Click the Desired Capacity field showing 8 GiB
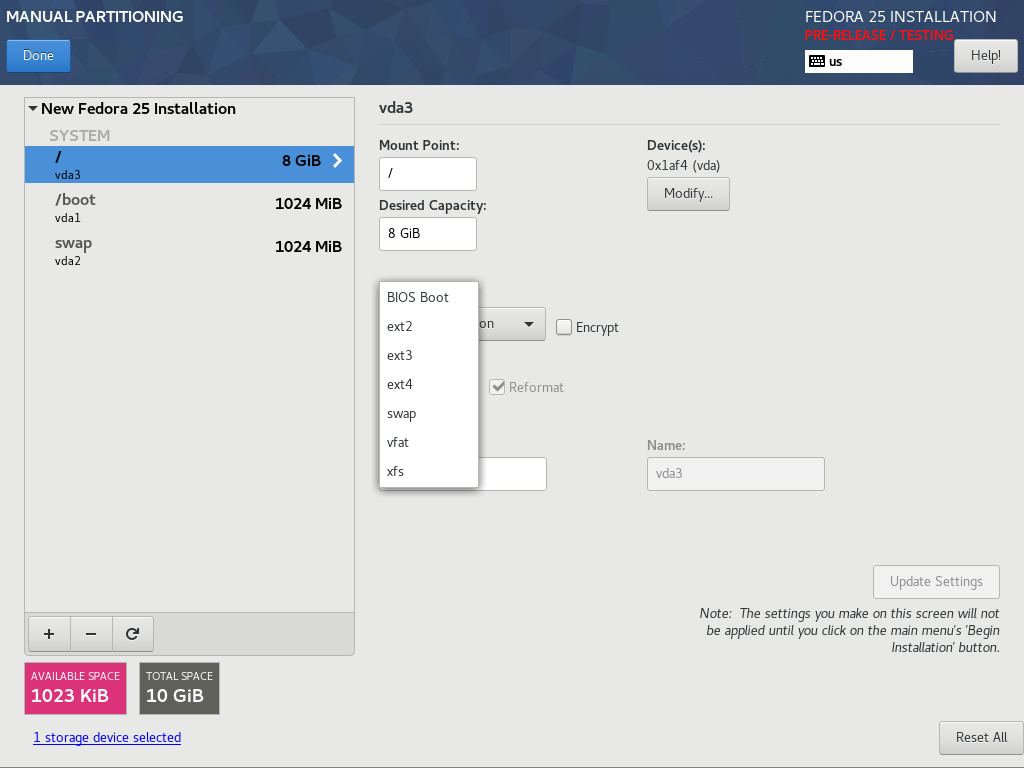The width and height of the screenshot is (1024, 768). pos(428,234)
